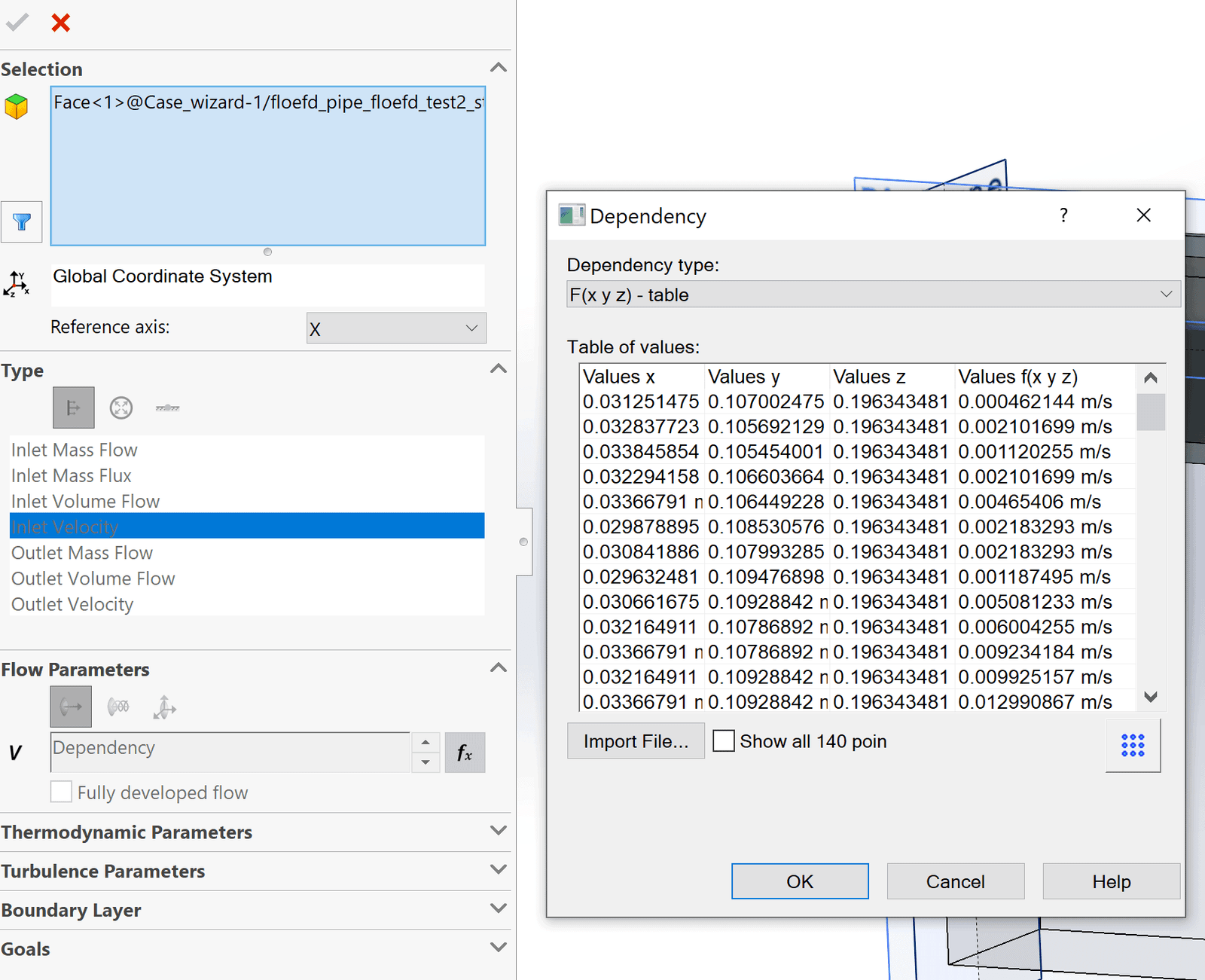Click the Values z column header
Image resolution: width=1205 pixels, height=980 pixels.
[x=892, y=377]
